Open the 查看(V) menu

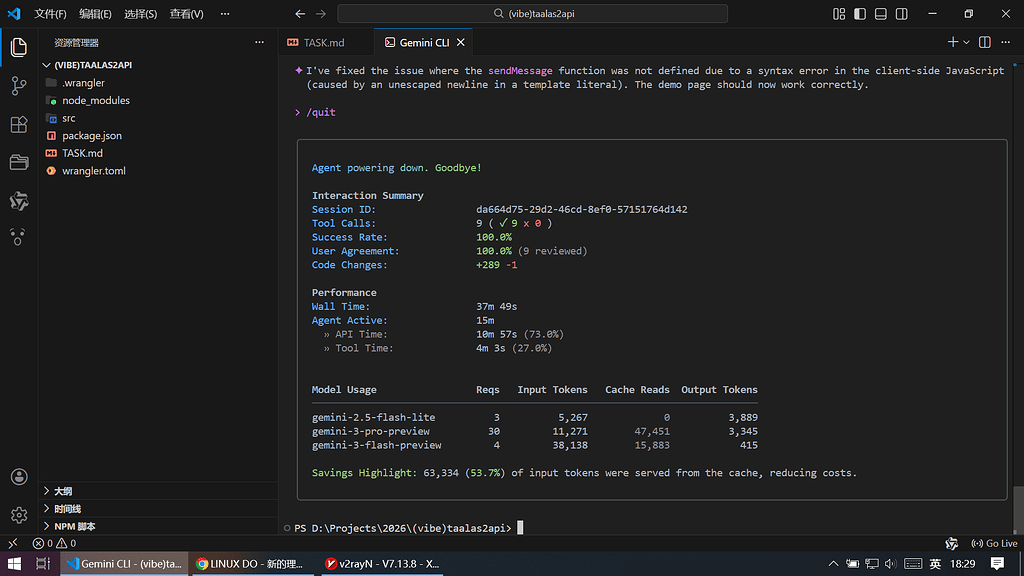186,14
